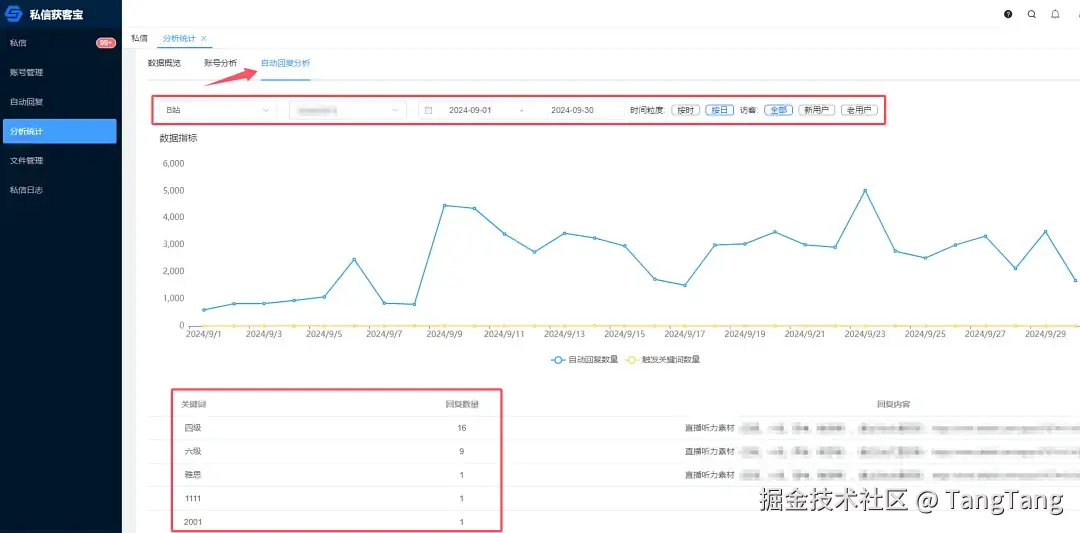This screenshot has width=1080, height=533.
Task: Expand the blurred account dropdown
Action: pyautogui.click(x=347, y=110)
